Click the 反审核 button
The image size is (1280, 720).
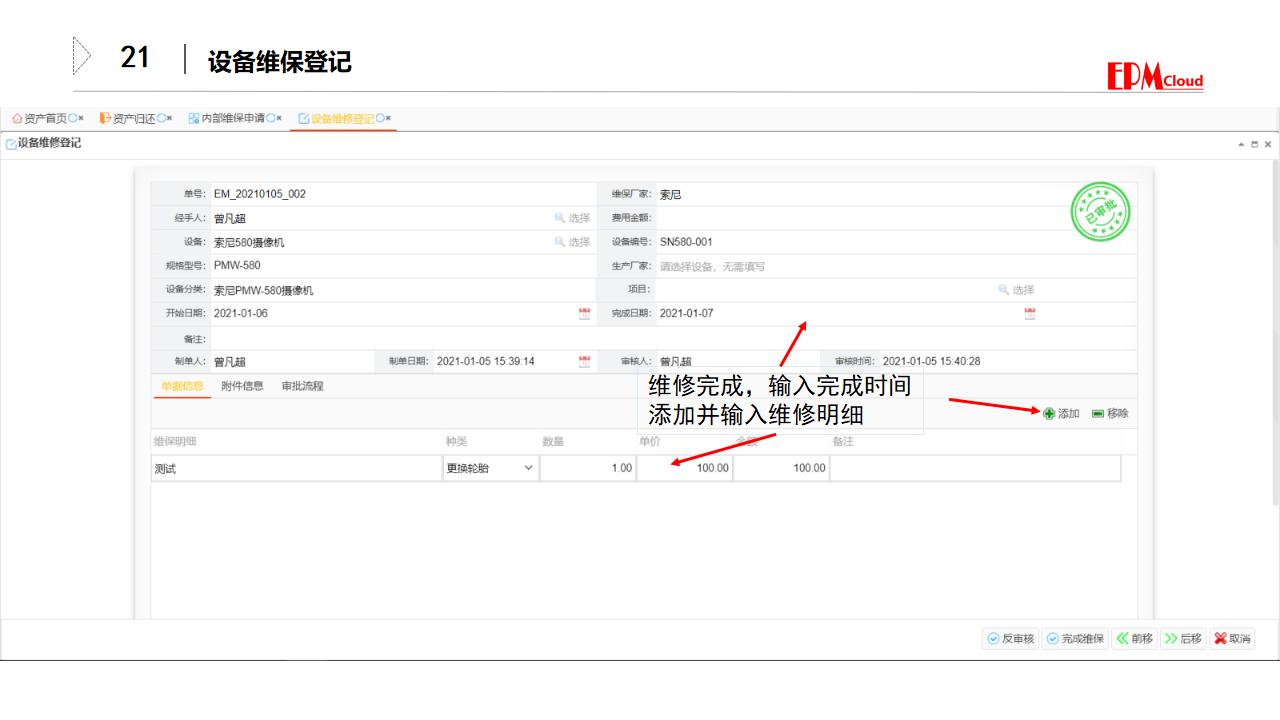pos(1010,639)
